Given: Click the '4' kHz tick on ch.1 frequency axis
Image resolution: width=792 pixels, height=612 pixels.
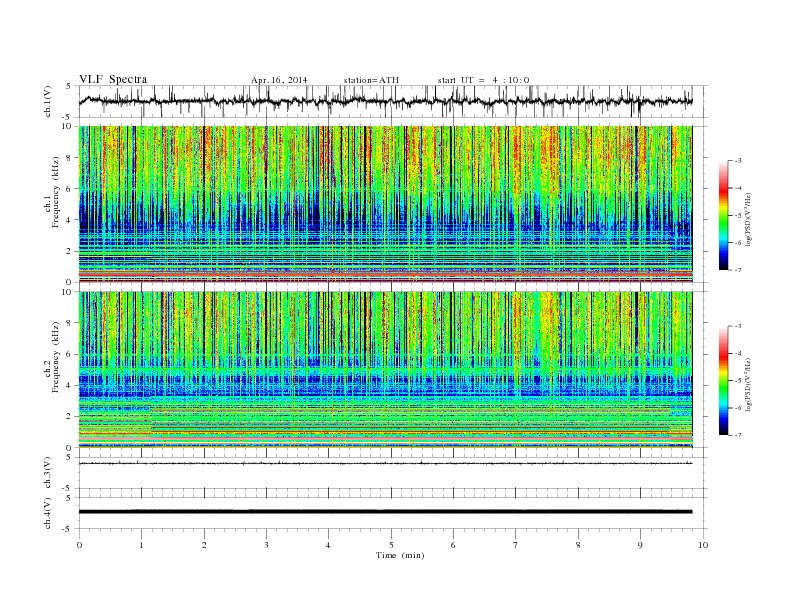Looking at the screenshot, I should [x=69, y=220].
